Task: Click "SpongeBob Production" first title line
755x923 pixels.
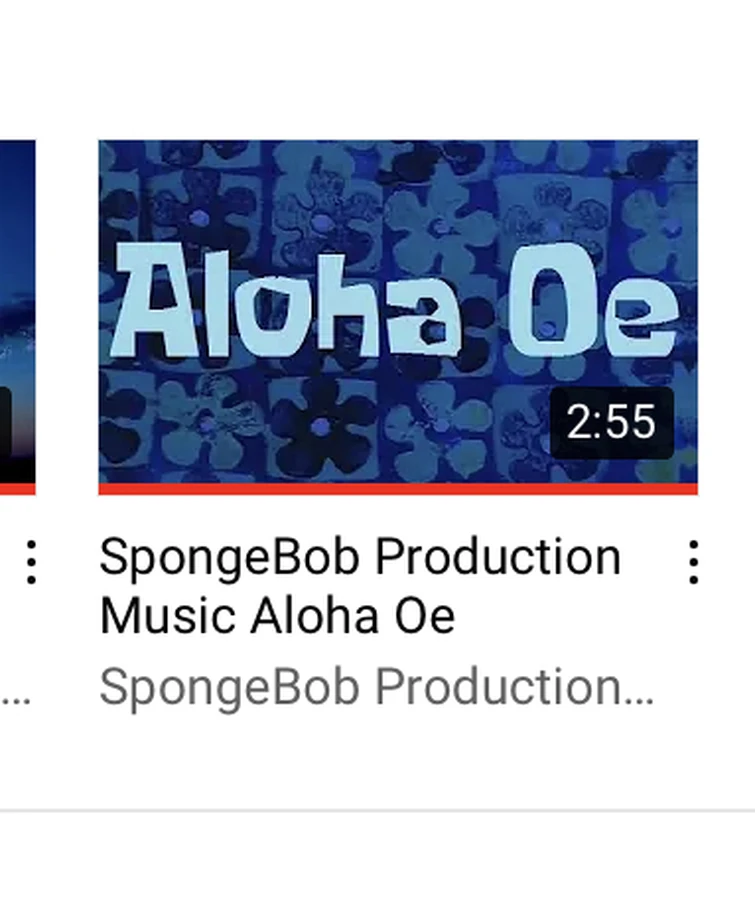Action: point(360,557)
